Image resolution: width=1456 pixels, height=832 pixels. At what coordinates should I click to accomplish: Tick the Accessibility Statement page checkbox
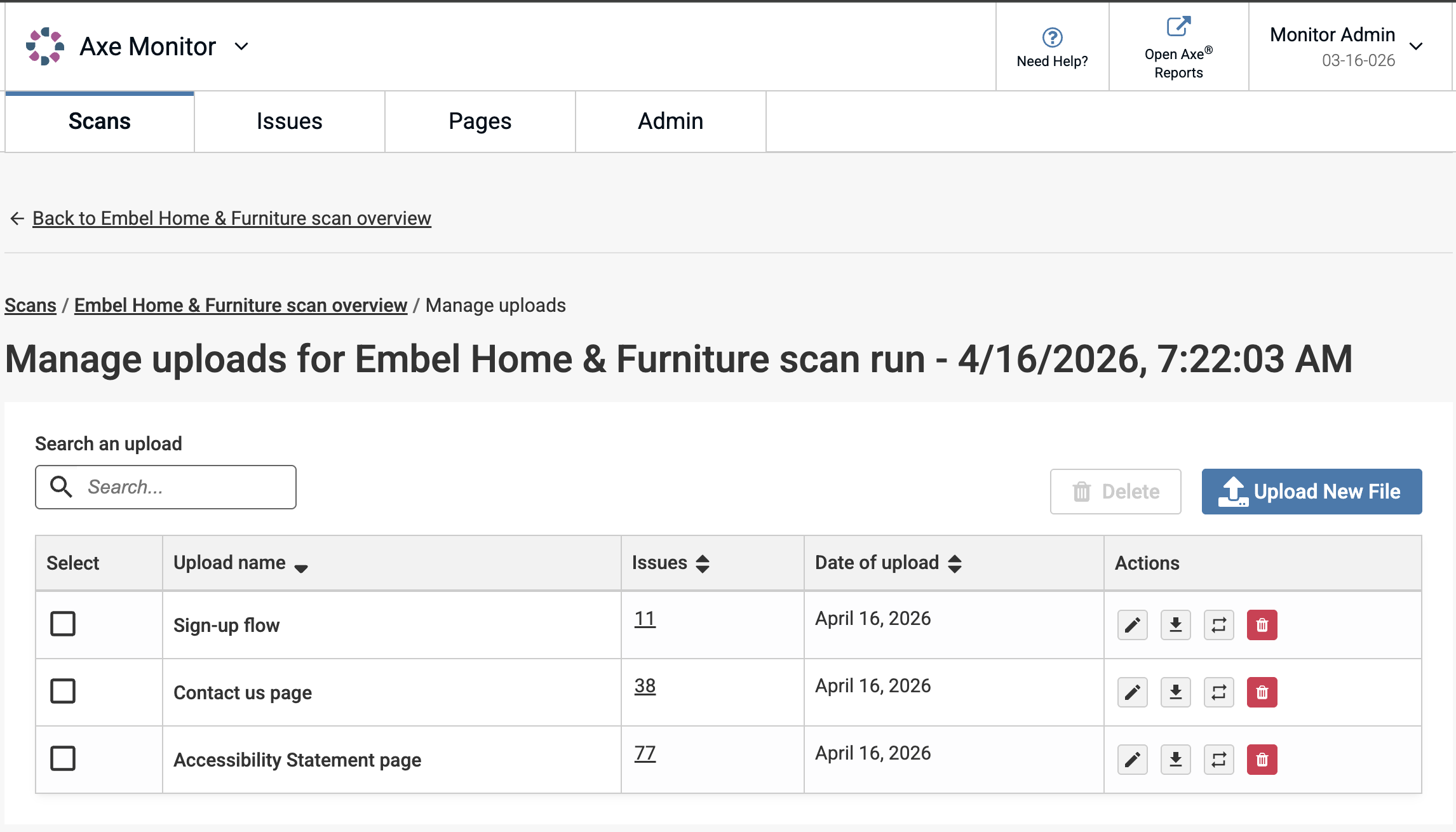63,758
